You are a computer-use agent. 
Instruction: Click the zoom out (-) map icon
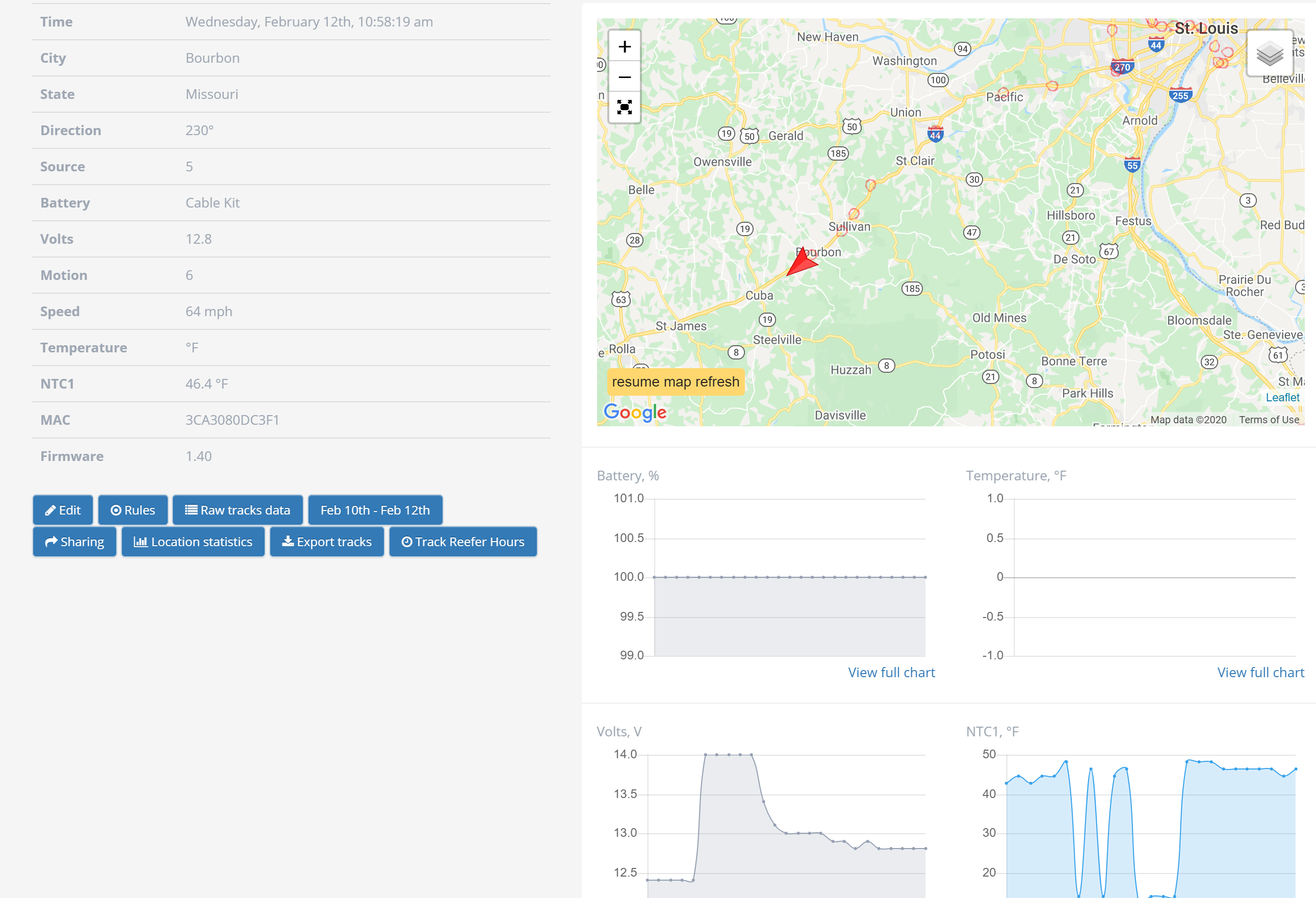click(x=624, y=77)
